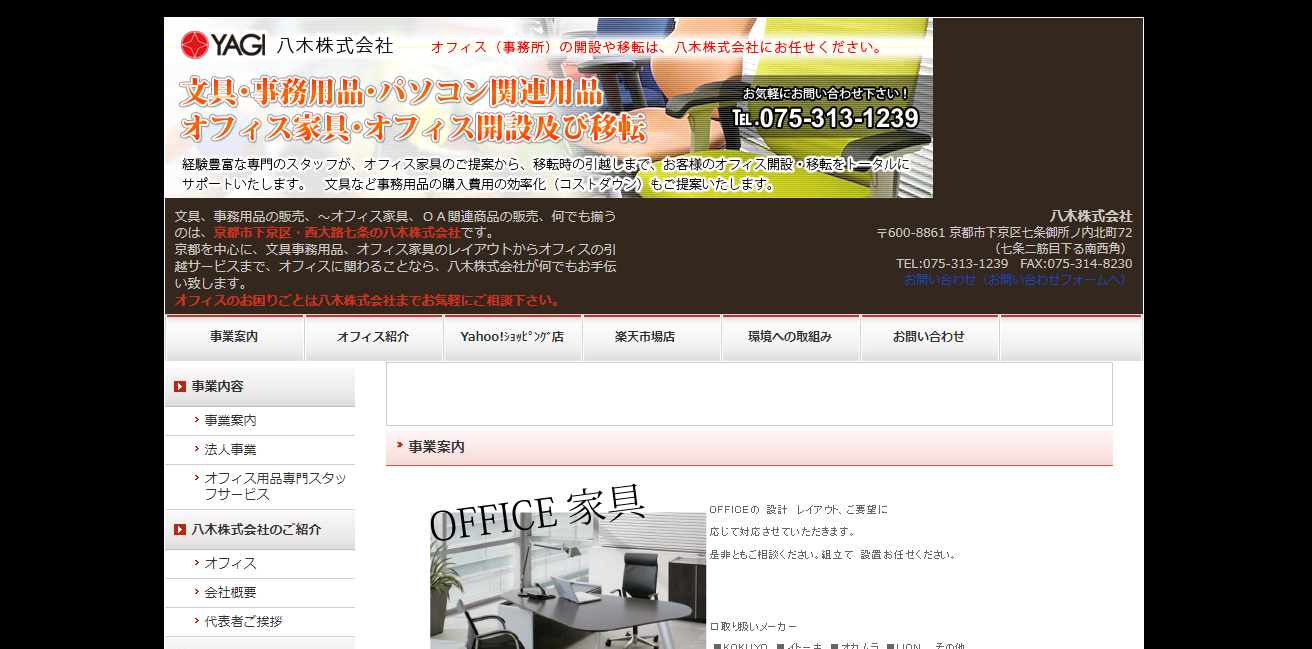Switch to the オフィス紹介 tab
Screen dimensions: 1312x649
(373, 338)
